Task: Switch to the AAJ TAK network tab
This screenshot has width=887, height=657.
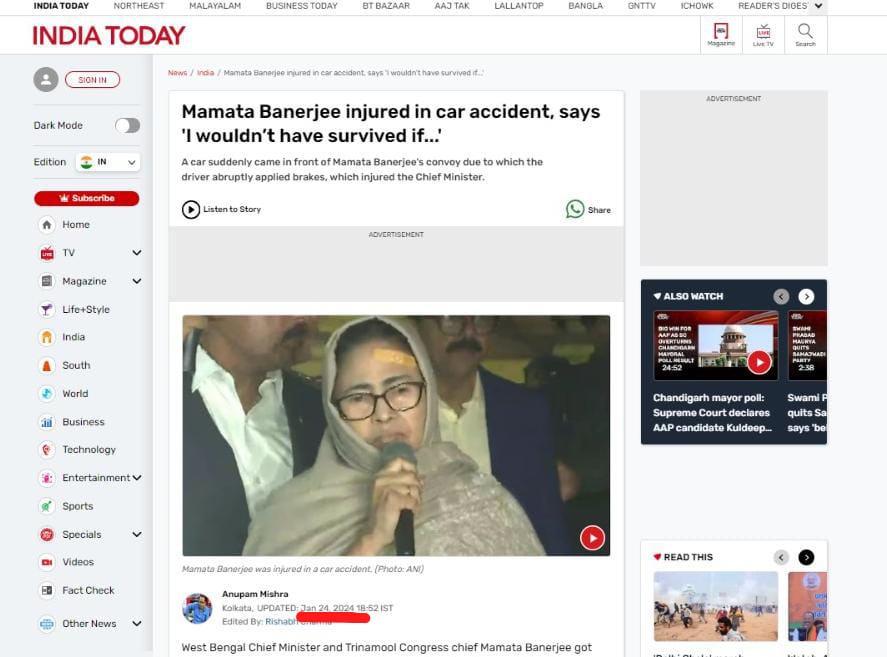Action: coord(450,6)
